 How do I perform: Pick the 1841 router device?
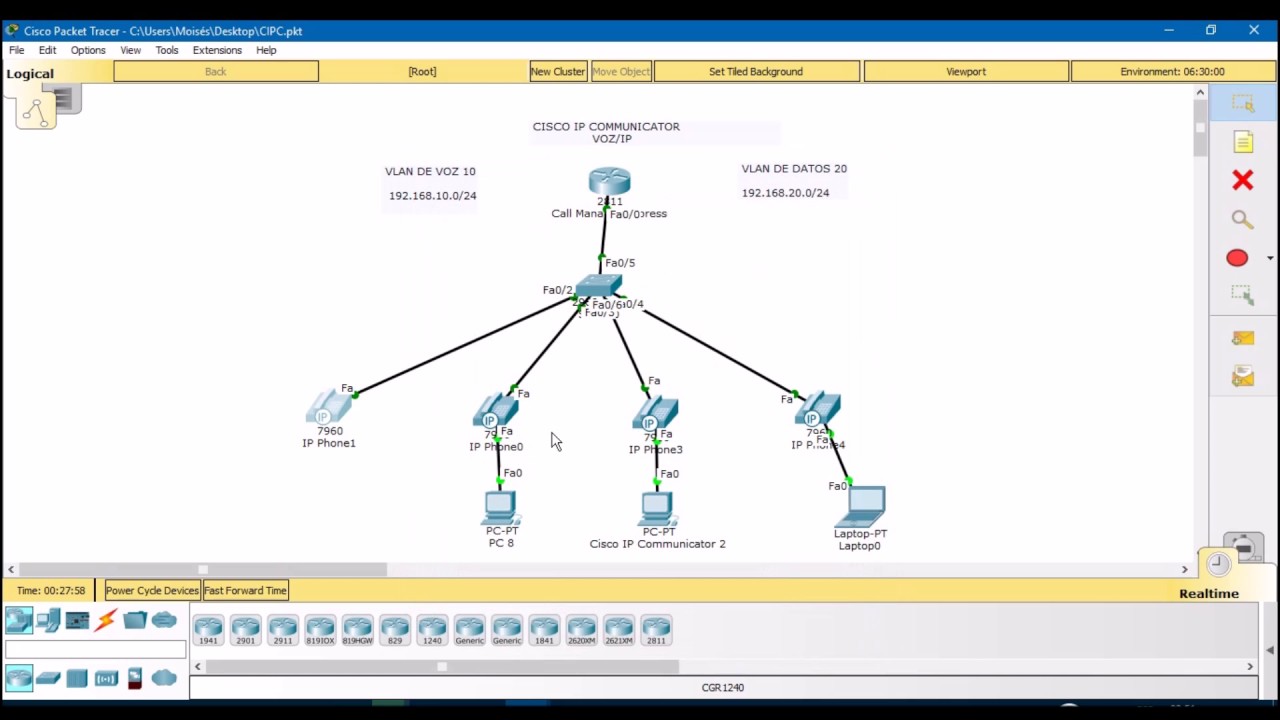pos(544,630)
